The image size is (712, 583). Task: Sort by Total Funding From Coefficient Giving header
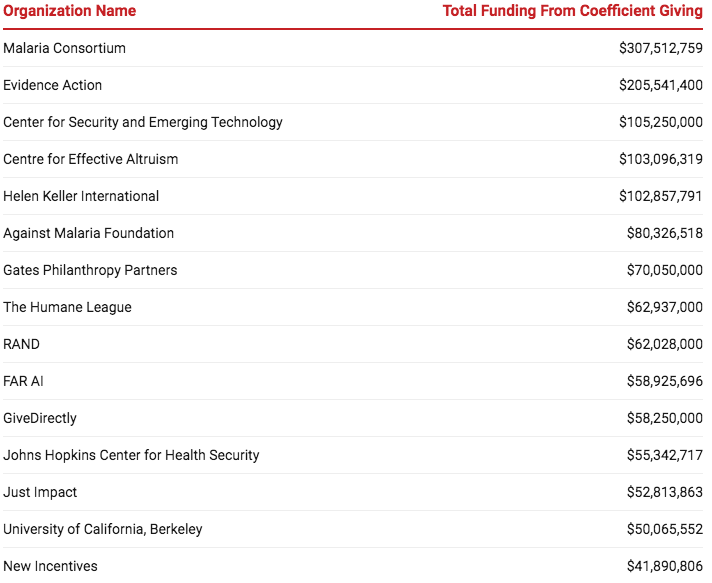tap(573, 11)
